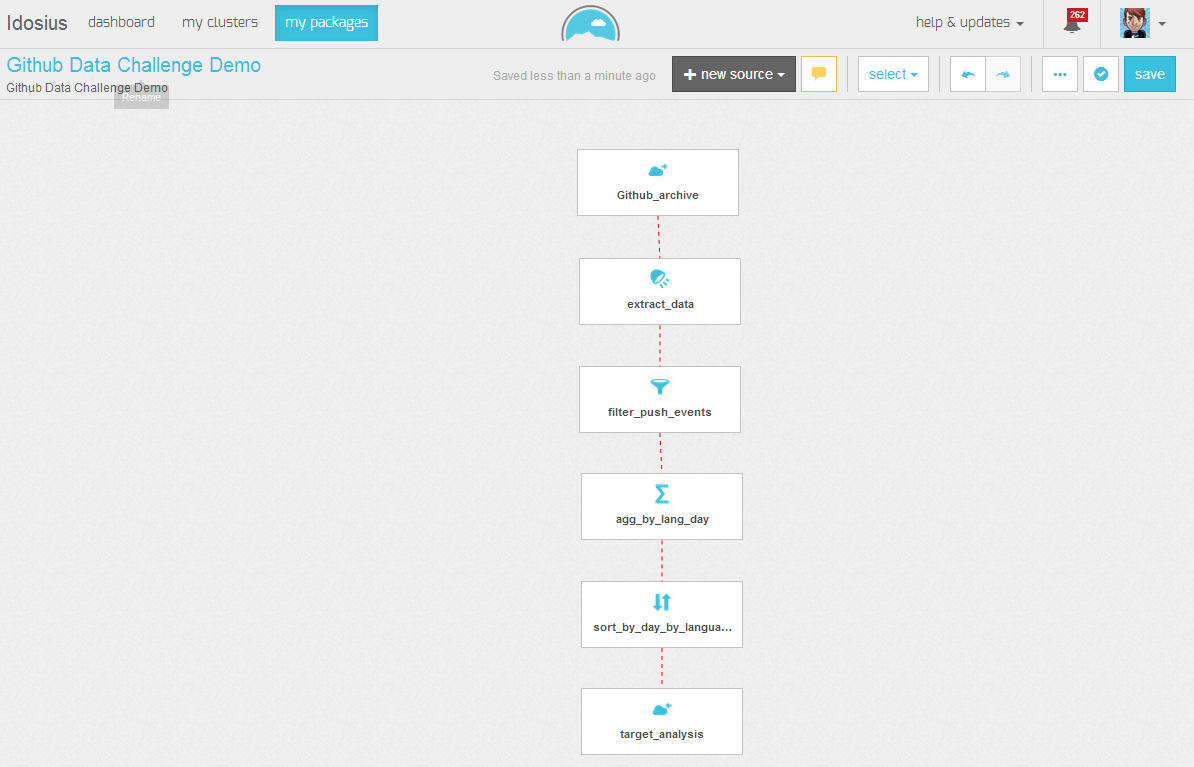This screenshot has width=1194, height=767.
Task: Select the target_analysis node
Action: (661, 721)
